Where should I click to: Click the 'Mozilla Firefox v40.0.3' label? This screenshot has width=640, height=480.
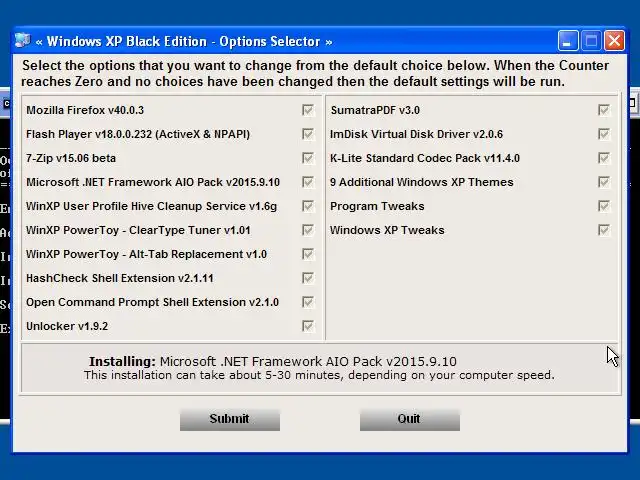(x=85, y=110)
